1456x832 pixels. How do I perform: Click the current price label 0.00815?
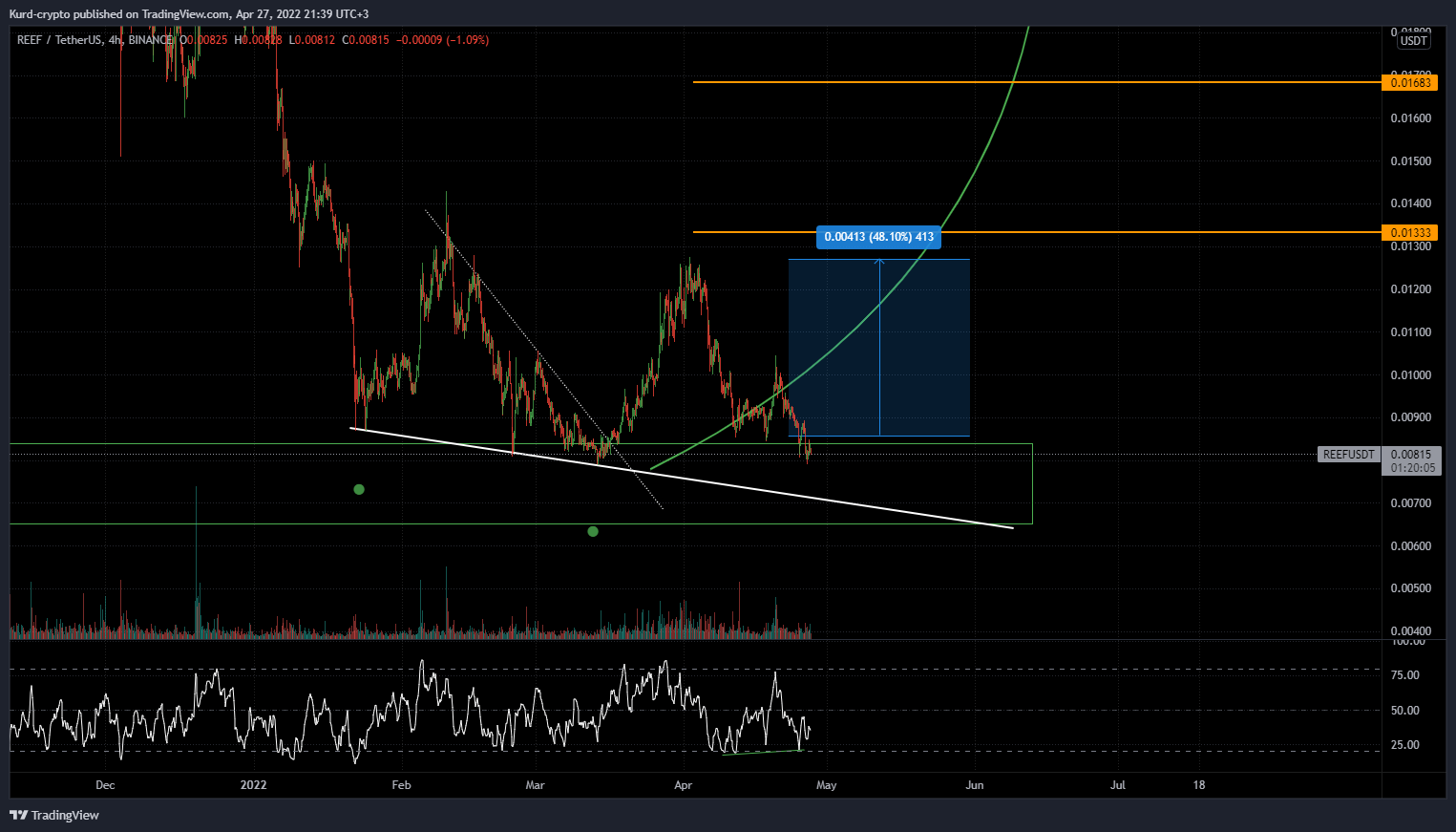(1410, 455)
